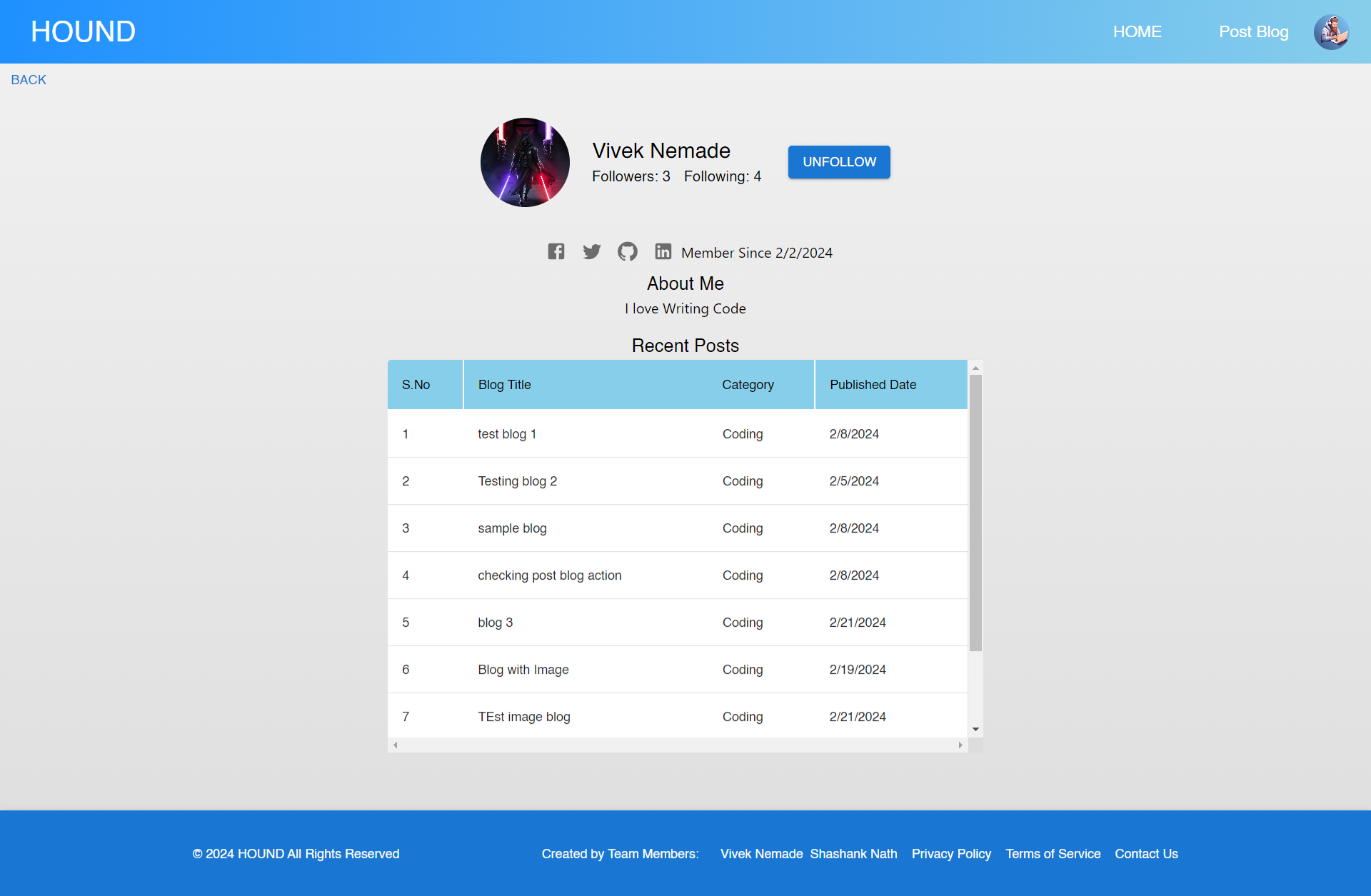1371x896 pixels.
Task: Click the horizontal scroll left arrow
Action: point(396,745)
